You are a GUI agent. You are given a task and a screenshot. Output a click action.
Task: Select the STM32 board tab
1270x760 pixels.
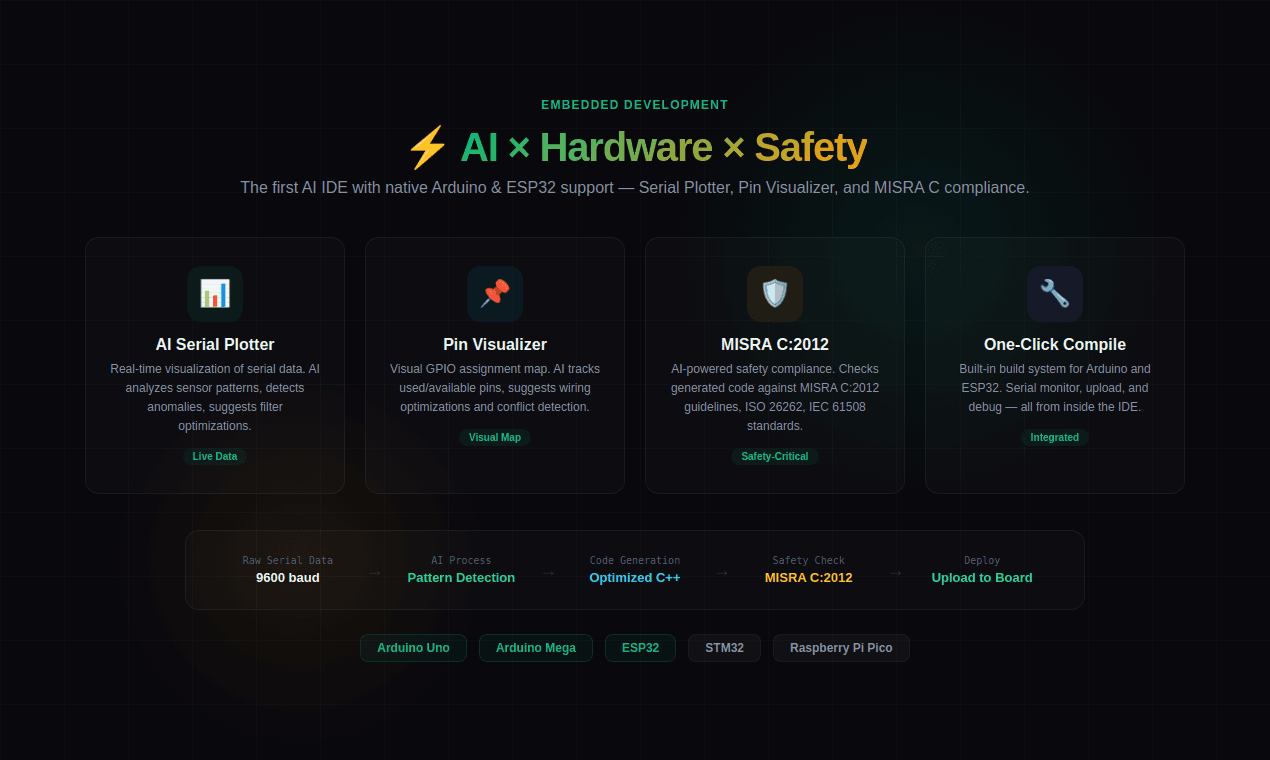click(724, 647)
